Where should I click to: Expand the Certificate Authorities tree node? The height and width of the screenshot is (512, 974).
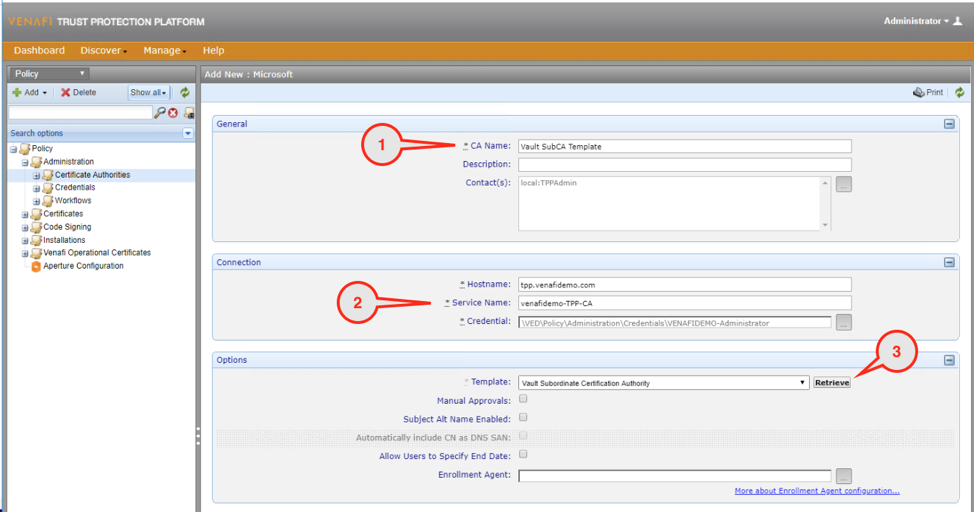36,176
